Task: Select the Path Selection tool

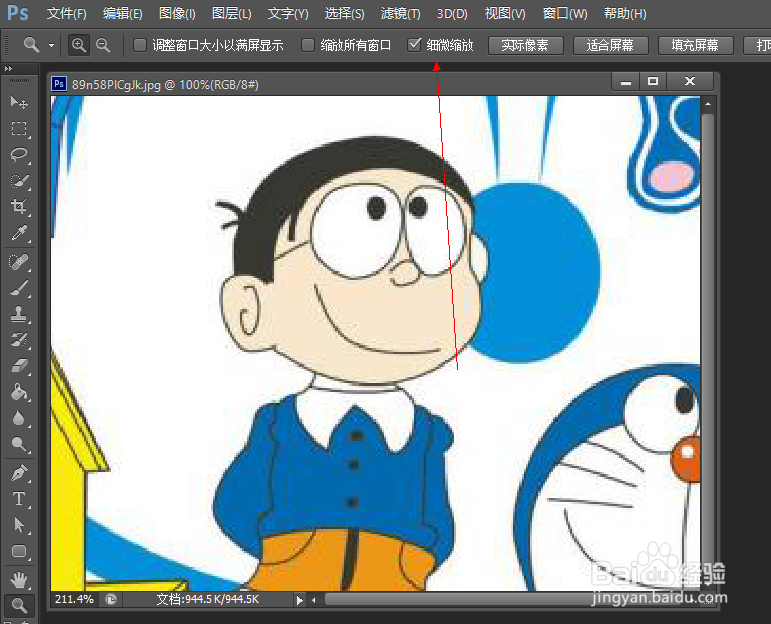Action: click(19, 525)
